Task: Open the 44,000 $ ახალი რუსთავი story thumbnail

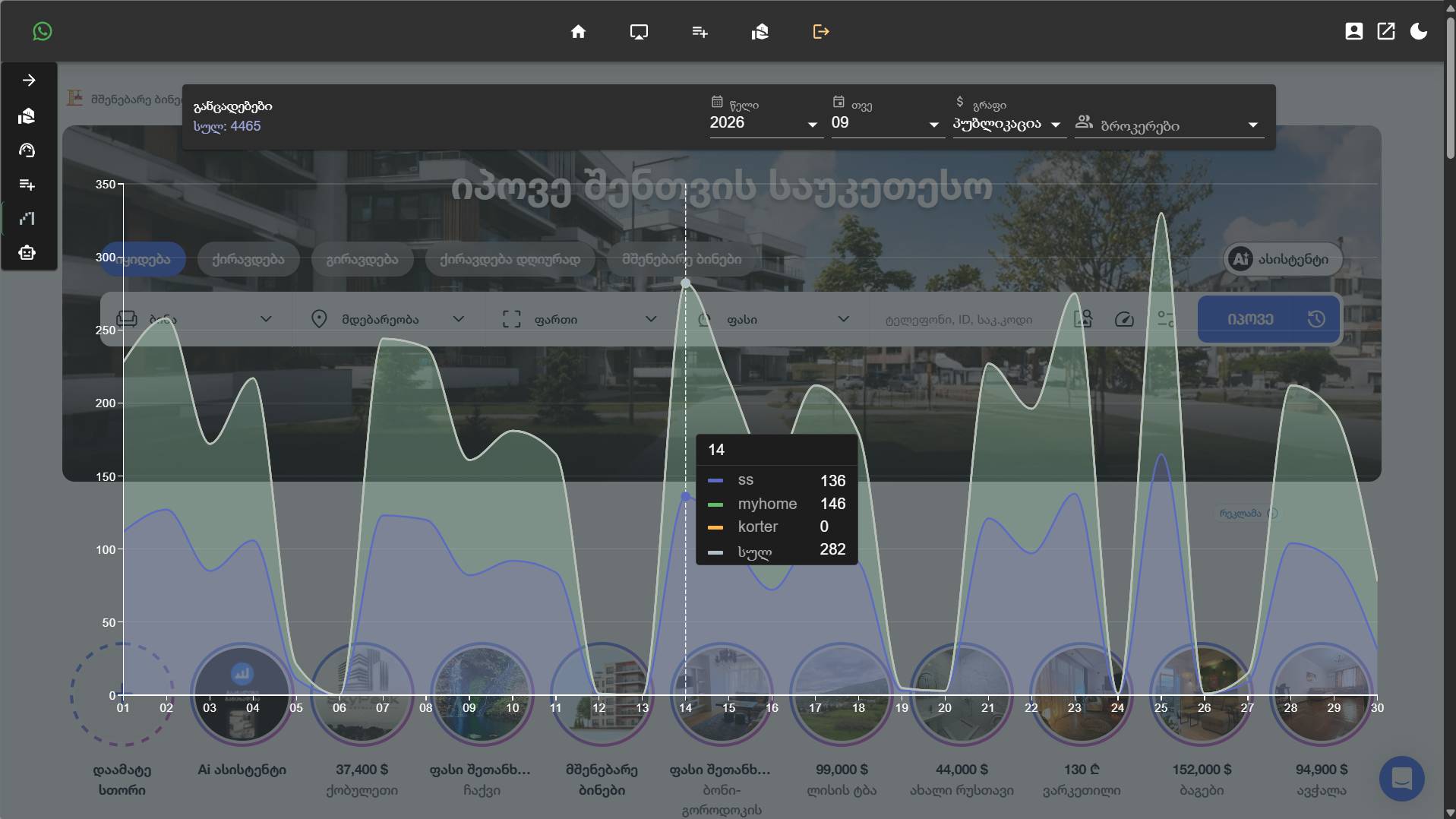Action: click(962, 694)
